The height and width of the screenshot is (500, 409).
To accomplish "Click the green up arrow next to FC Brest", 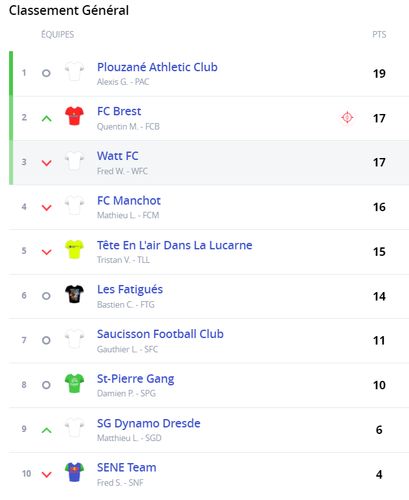I will coord(47,118).
